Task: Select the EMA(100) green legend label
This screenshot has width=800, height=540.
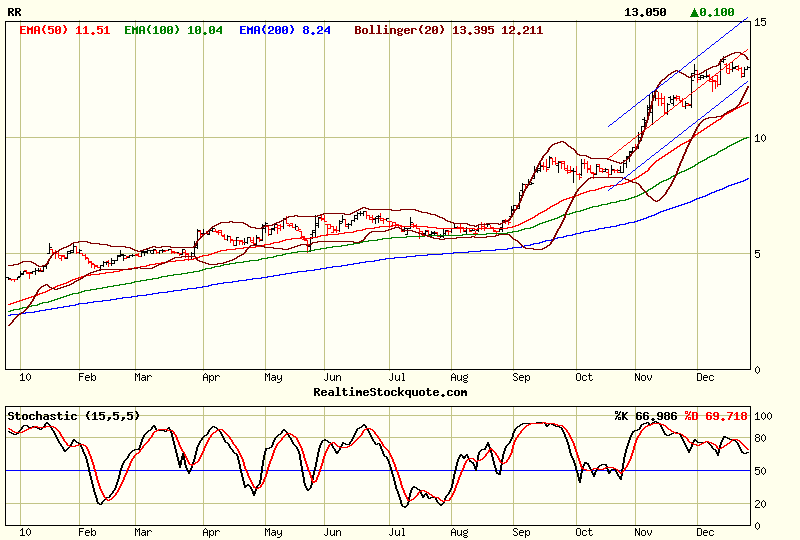Action: 165,31
